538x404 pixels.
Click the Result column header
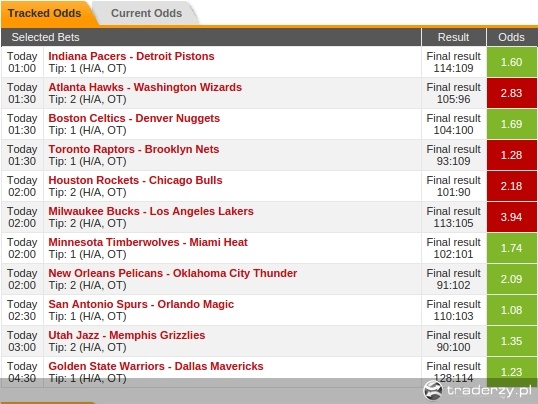tap(453, 37)
